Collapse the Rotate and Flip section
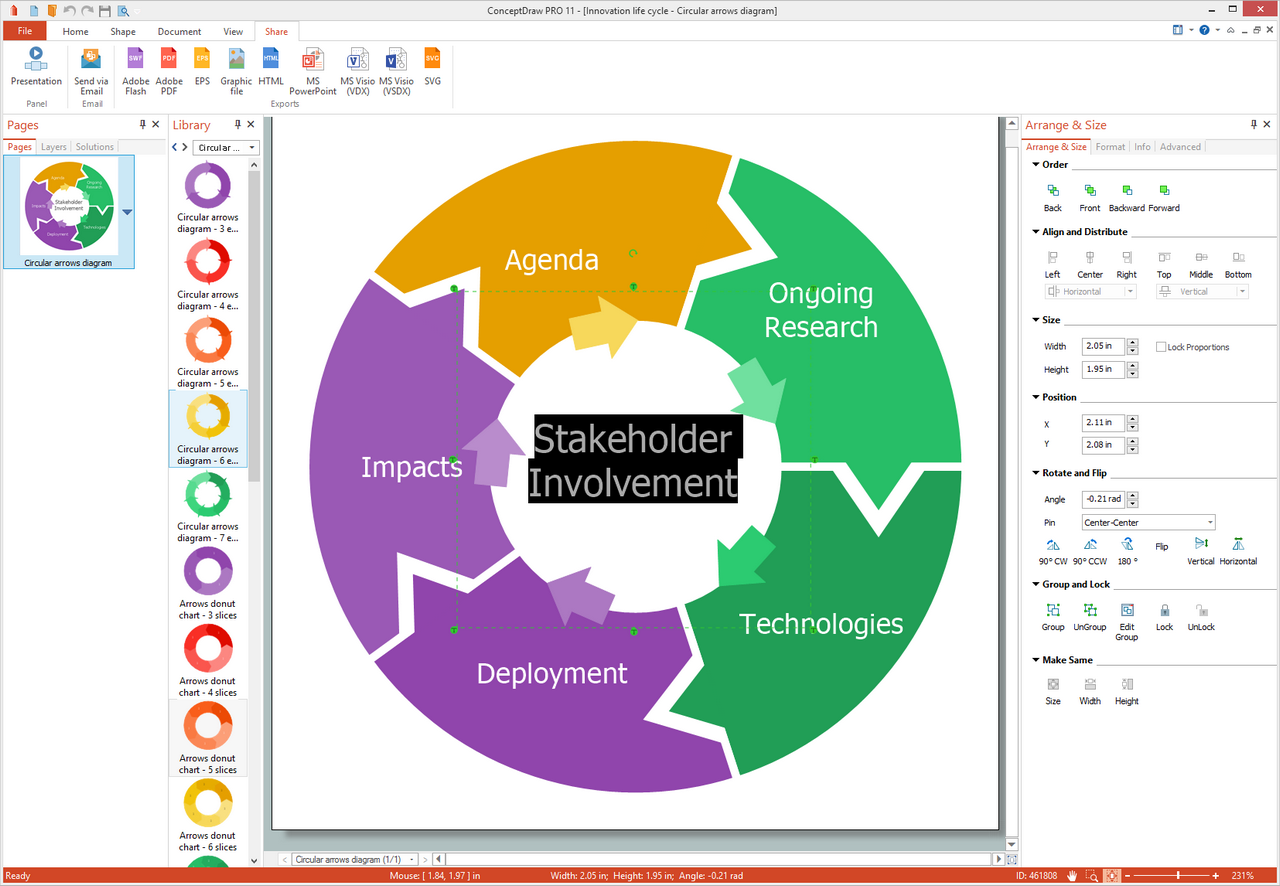The image size is (1280, 886). [1036, 472]
